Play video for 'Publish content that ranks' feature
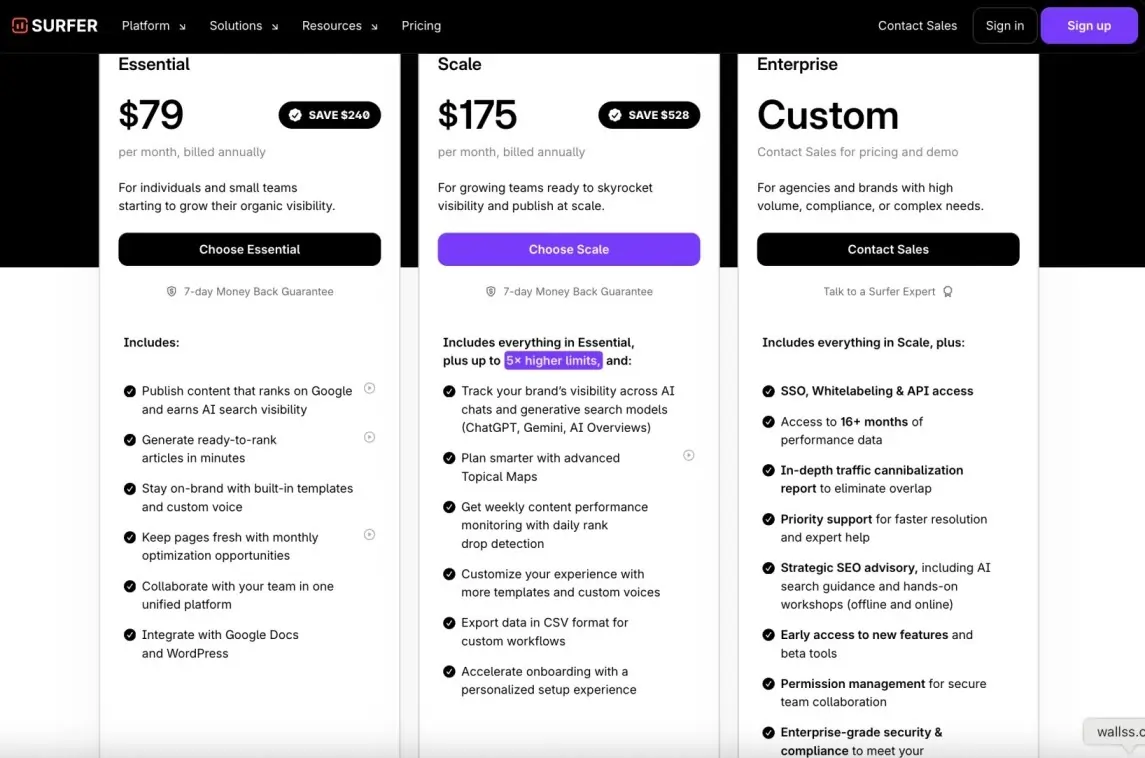1145x758 pixels. 369,388
